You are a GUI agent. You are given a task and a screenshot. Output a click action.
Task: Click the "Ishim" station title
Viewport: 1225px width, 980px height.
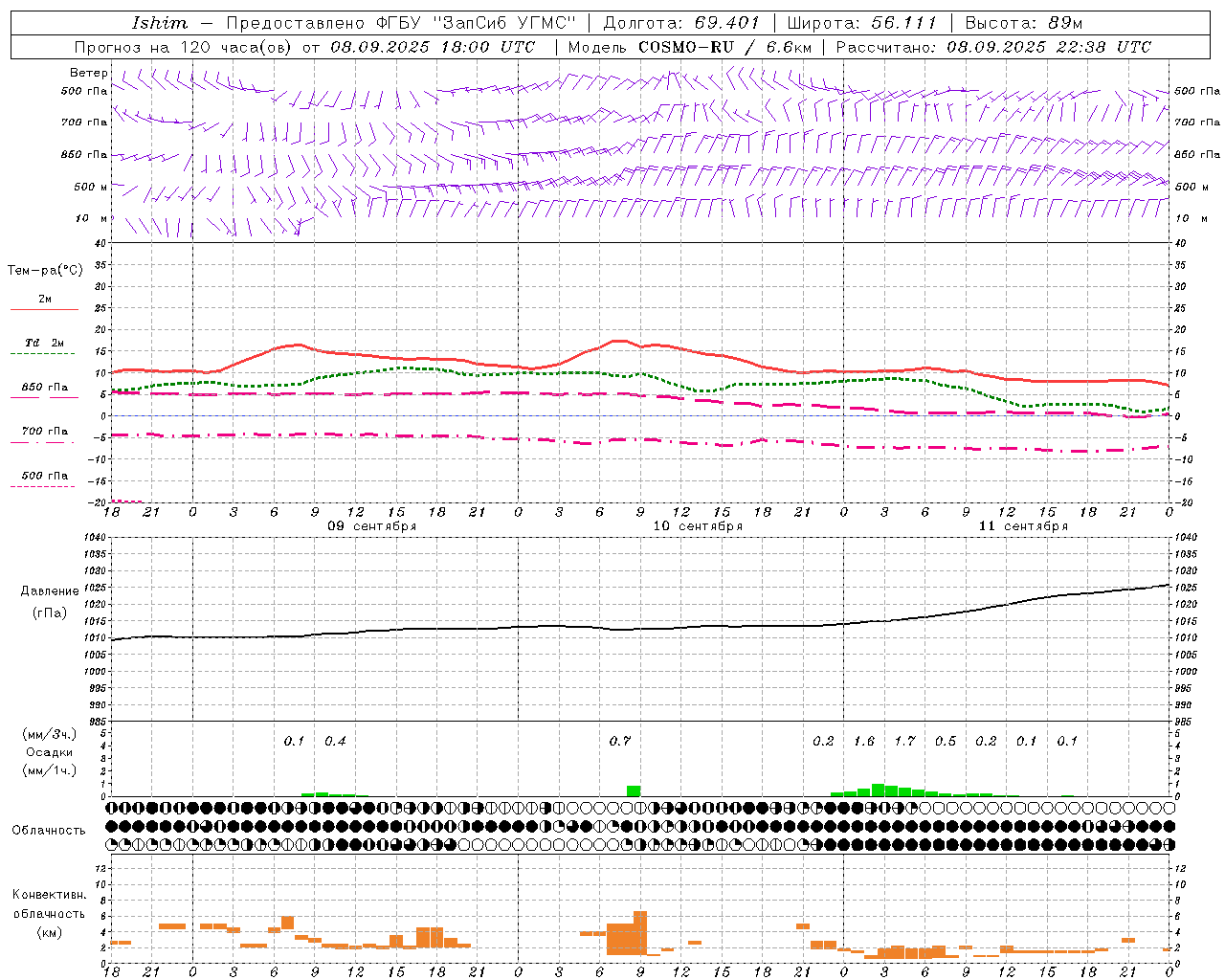160,23
